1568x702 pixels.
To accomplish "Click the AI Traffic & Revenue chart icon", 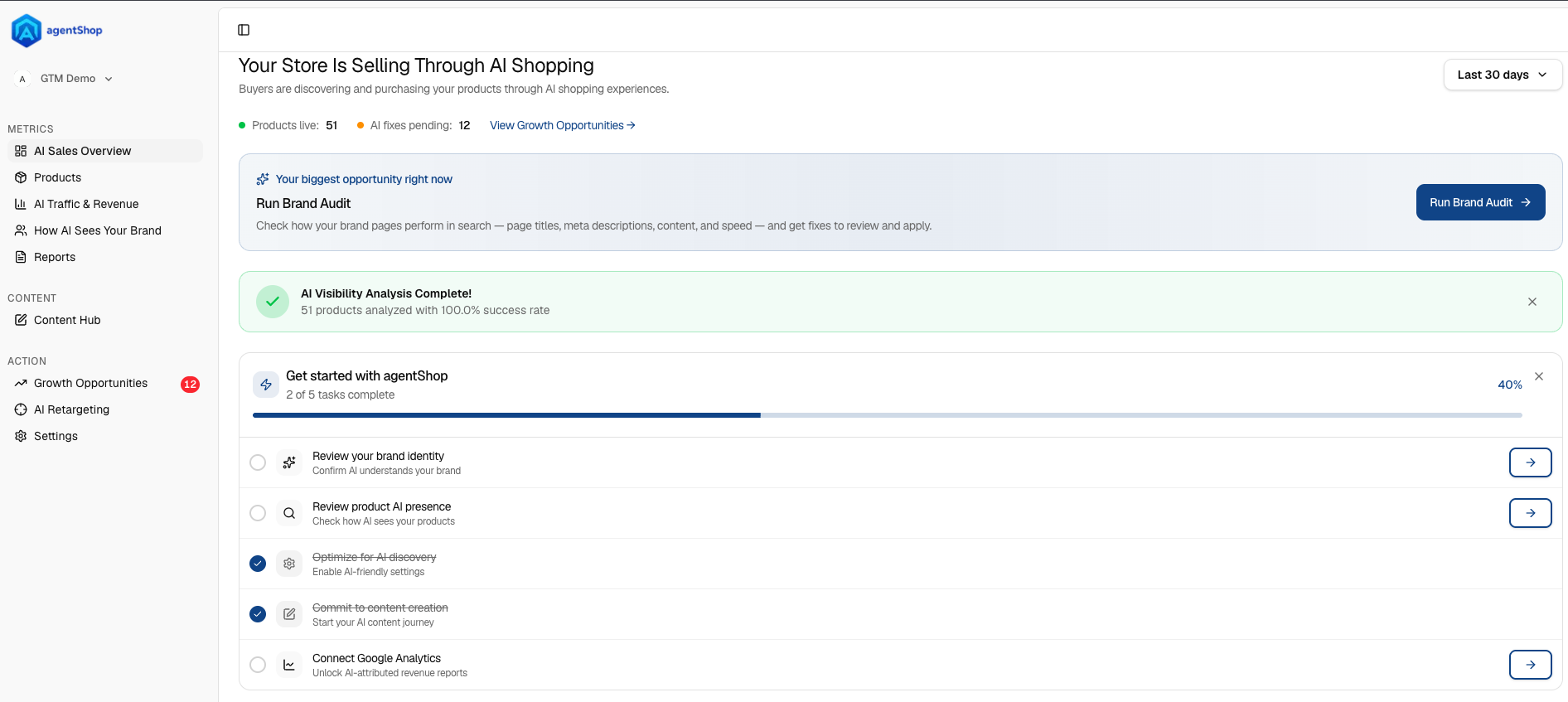I will pyautogui.click(x=21, y=204).
